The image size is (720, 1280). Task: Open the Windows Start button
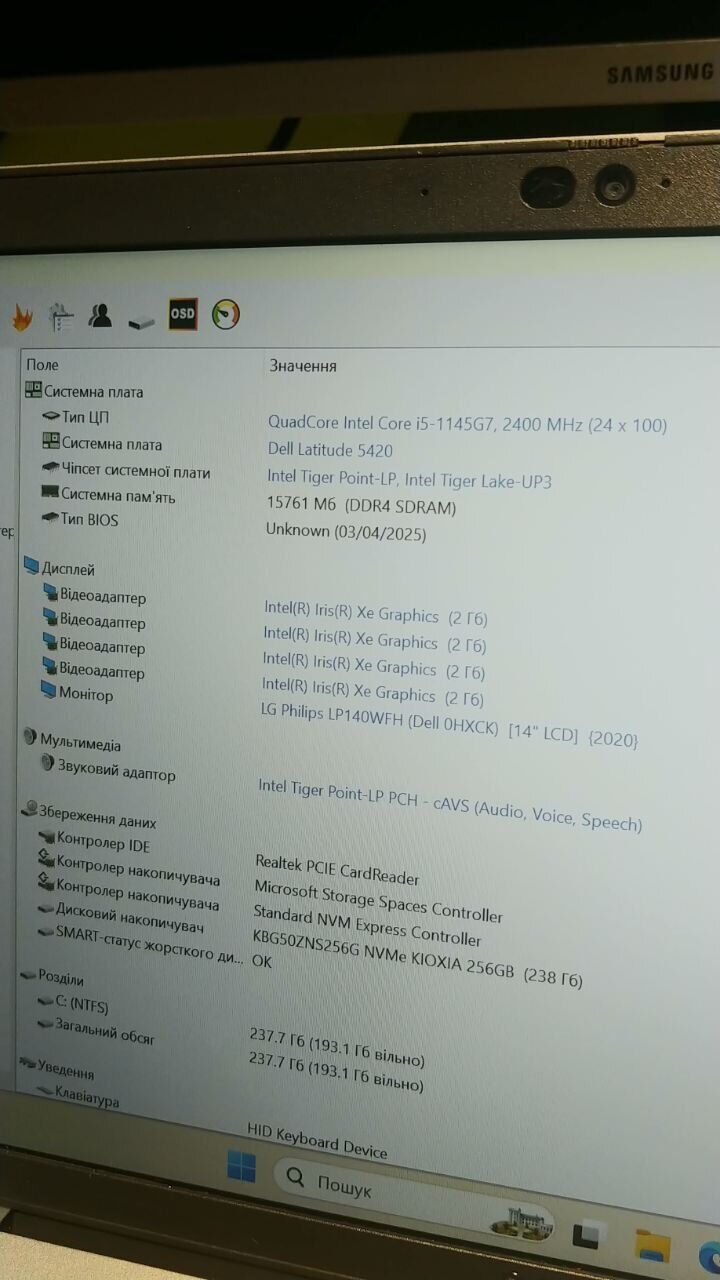(241, 1166)
